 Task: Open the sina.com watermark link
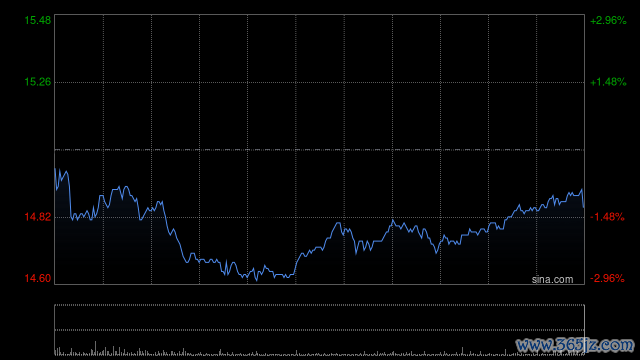point(552,280)
